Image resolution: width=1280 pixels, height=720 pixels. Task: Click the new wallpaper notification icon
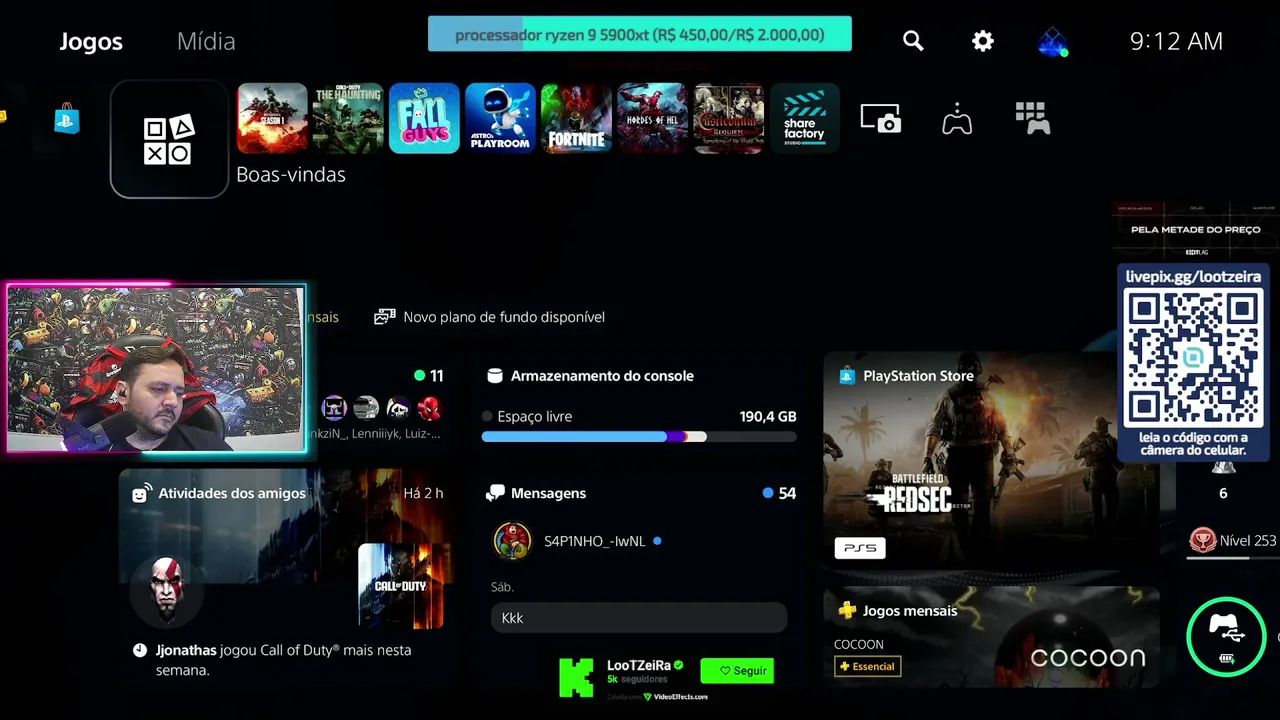tap(384, 317)
